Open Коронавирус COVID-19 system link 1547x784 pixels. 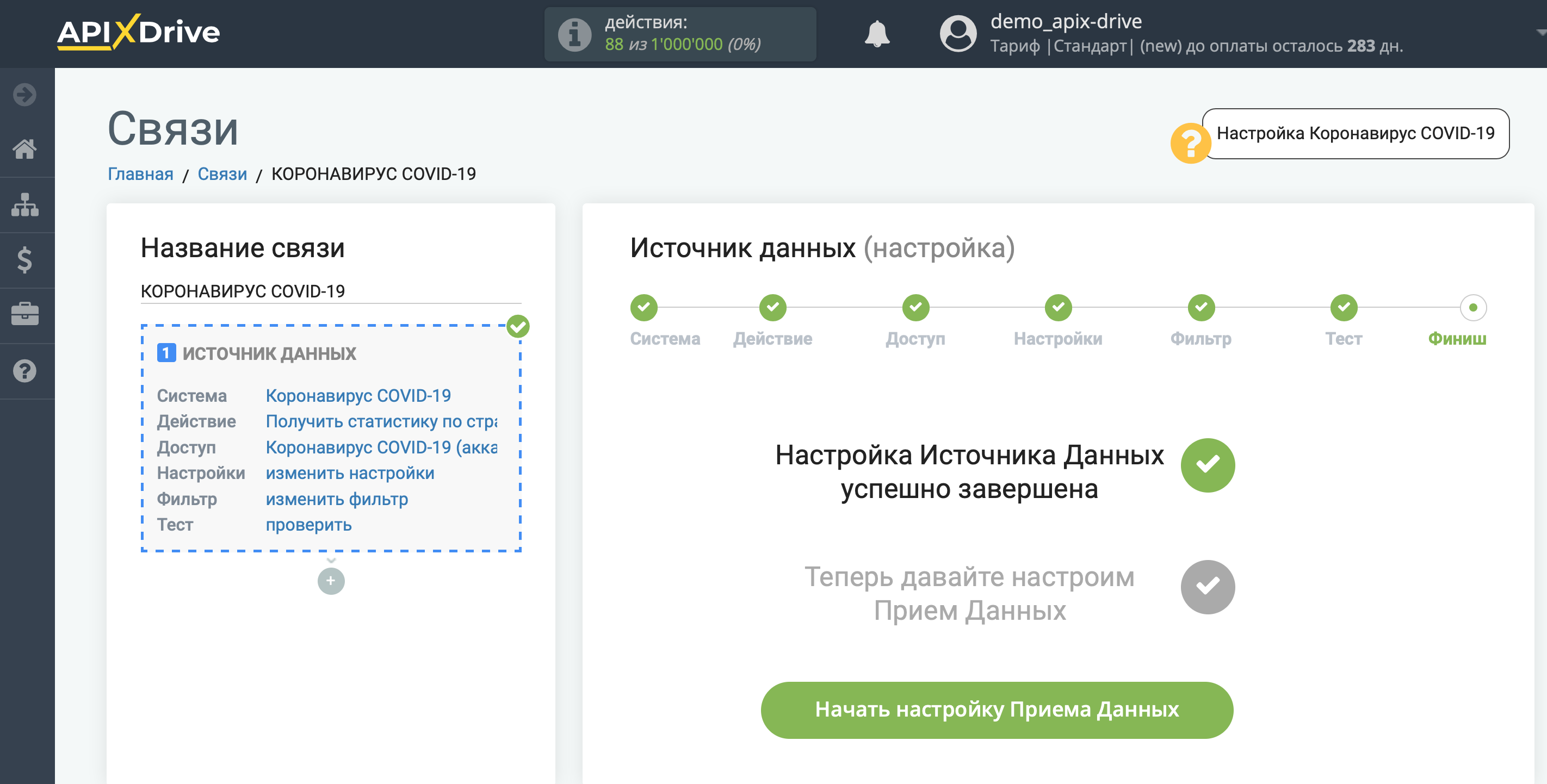click(358, 396)
